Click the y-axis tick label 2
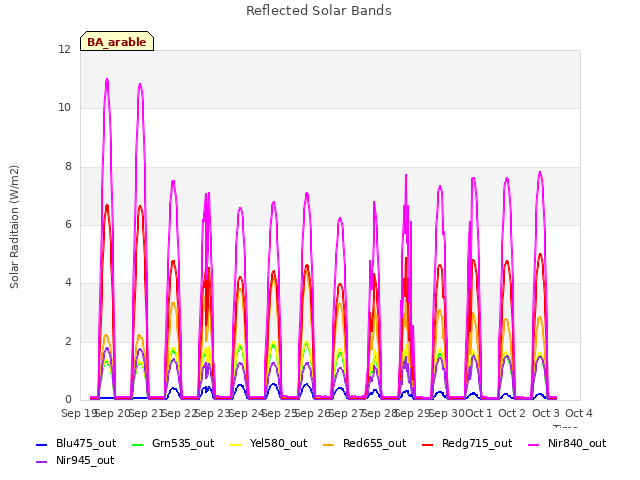 coord(68,342)
